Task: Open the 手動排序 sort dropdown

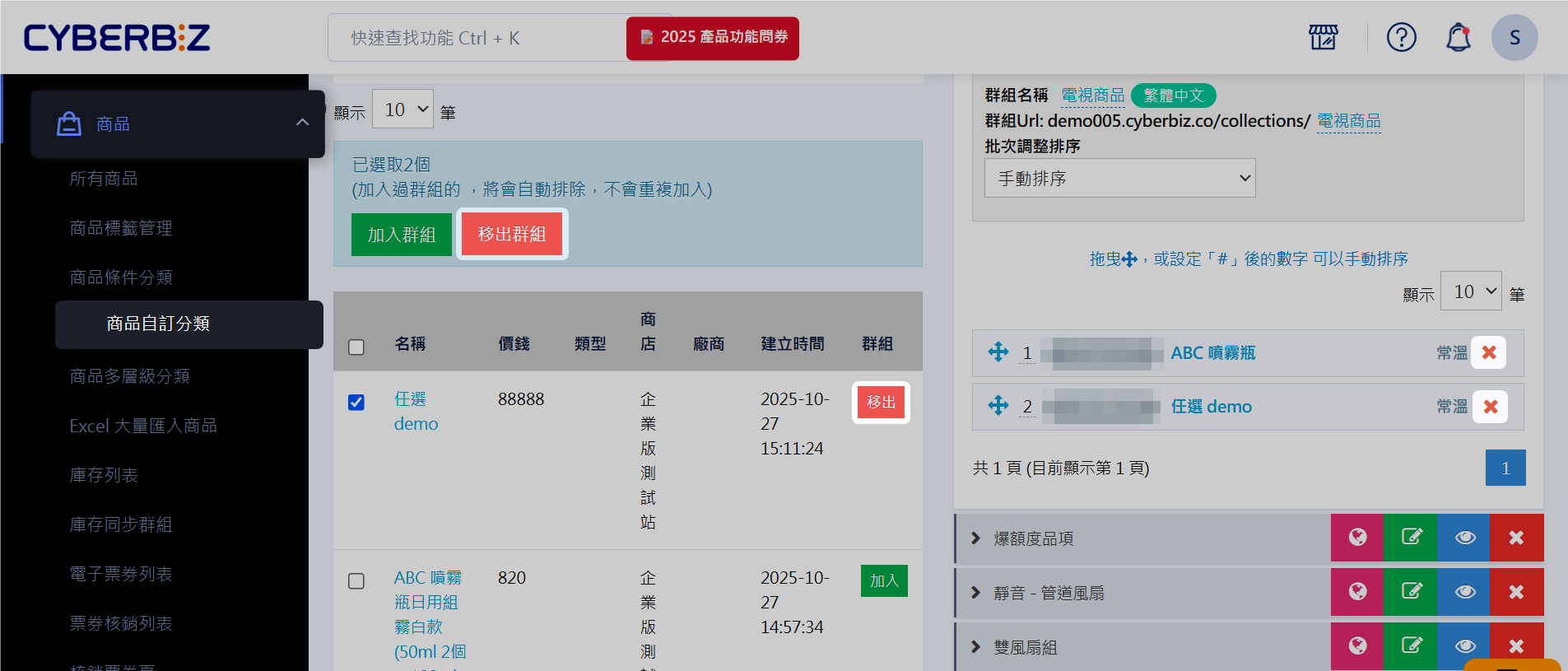Action: click(x=1119, y=178)
